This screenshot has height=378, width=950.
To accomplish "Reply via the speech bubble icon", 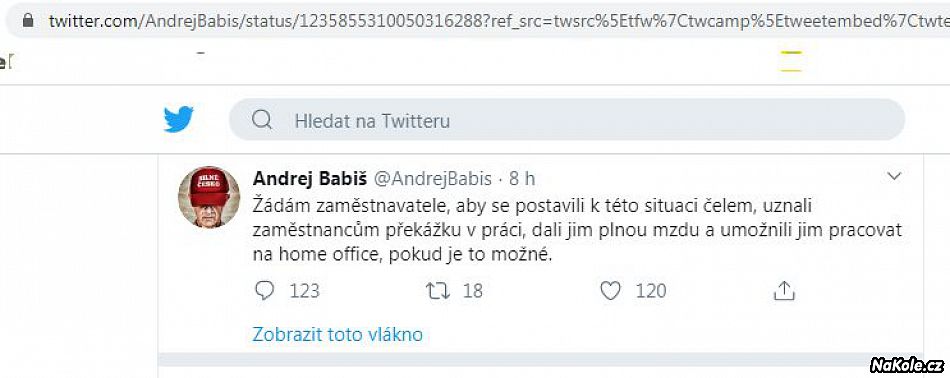I will (264, 291).
